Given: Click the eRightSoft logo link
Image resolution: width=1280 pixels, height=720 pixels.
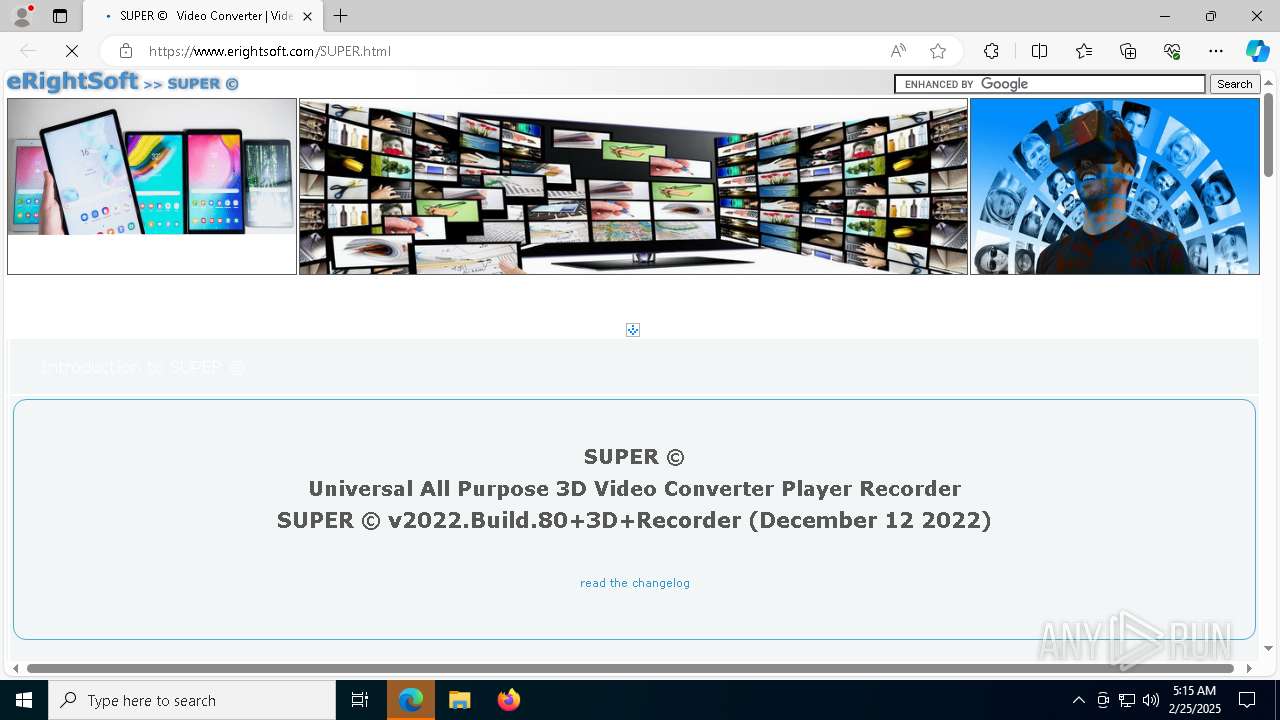Looking at the screenshot, I should [72, 82].
